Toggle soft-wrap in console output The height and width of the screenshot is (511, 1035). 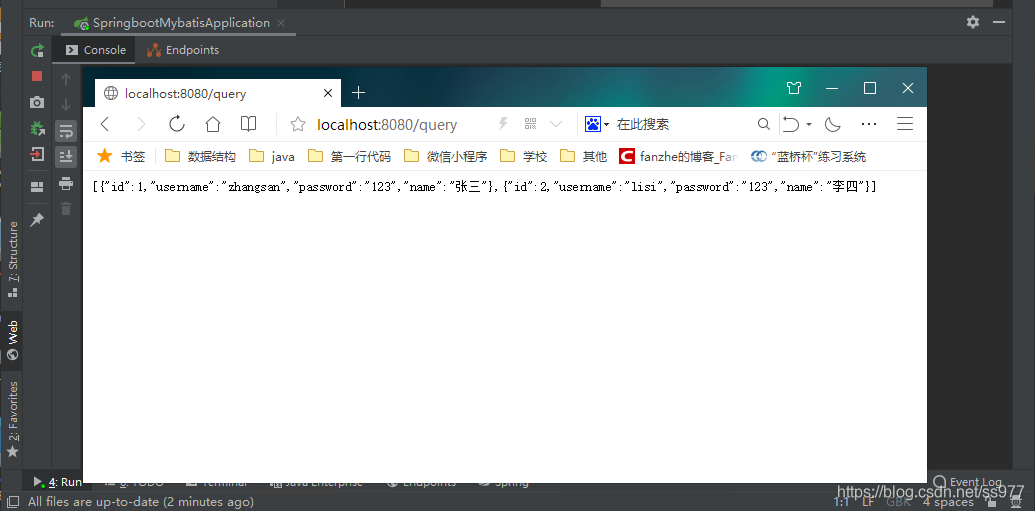point(65,131)
